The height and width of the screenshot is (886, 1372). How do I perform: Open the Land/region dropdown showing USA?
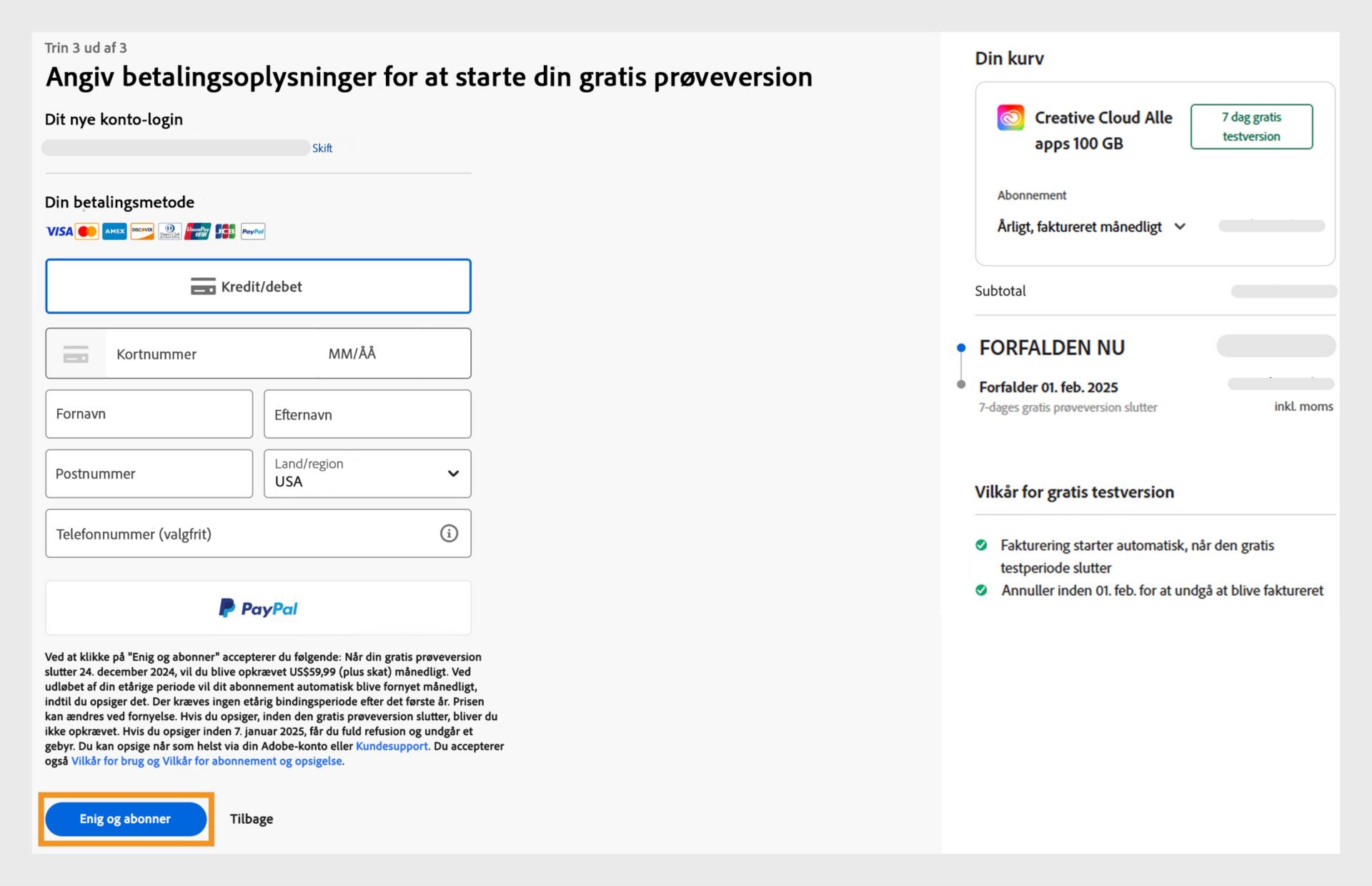pyautogui.click(x=367, y=474)
